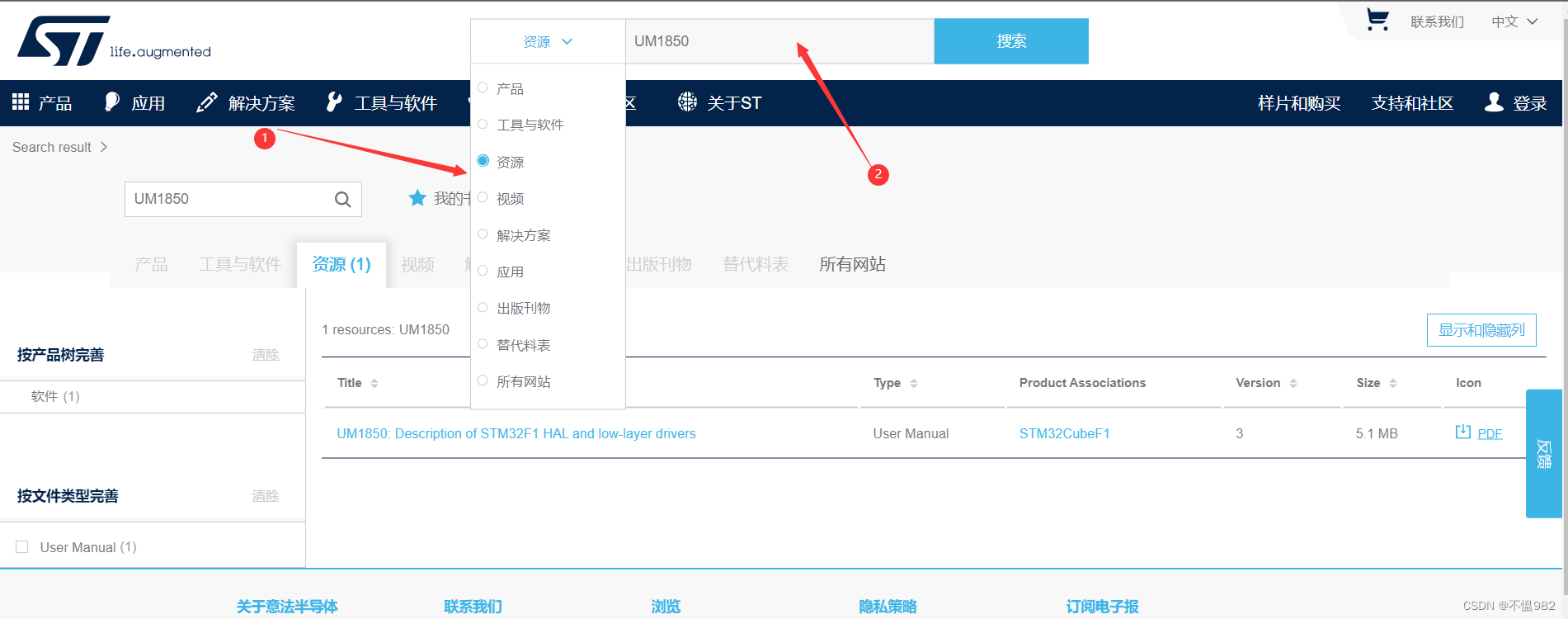Click the top search field containing UM1850
This screenshot has width=1568, height=619.
click(x=779, y=41)
